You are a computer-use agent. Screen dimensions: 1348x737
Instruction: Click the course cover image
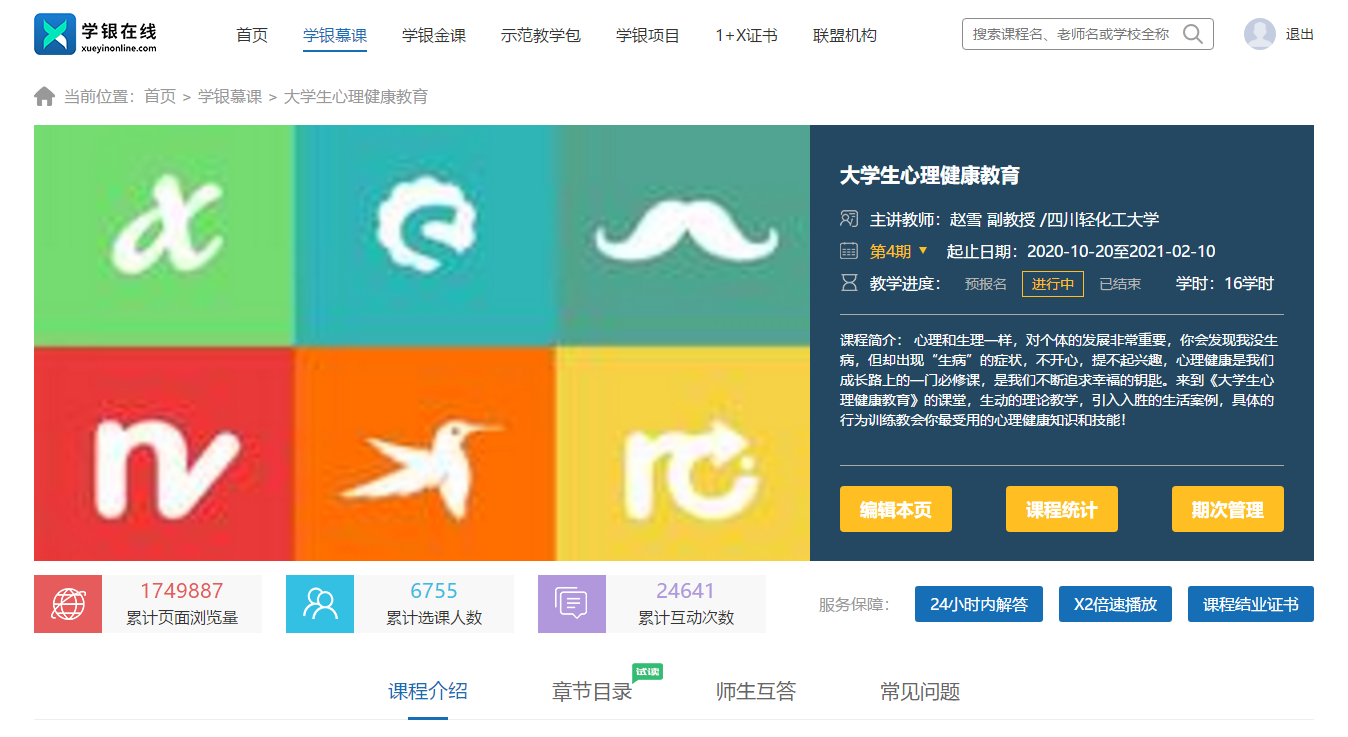coord(422,343)
